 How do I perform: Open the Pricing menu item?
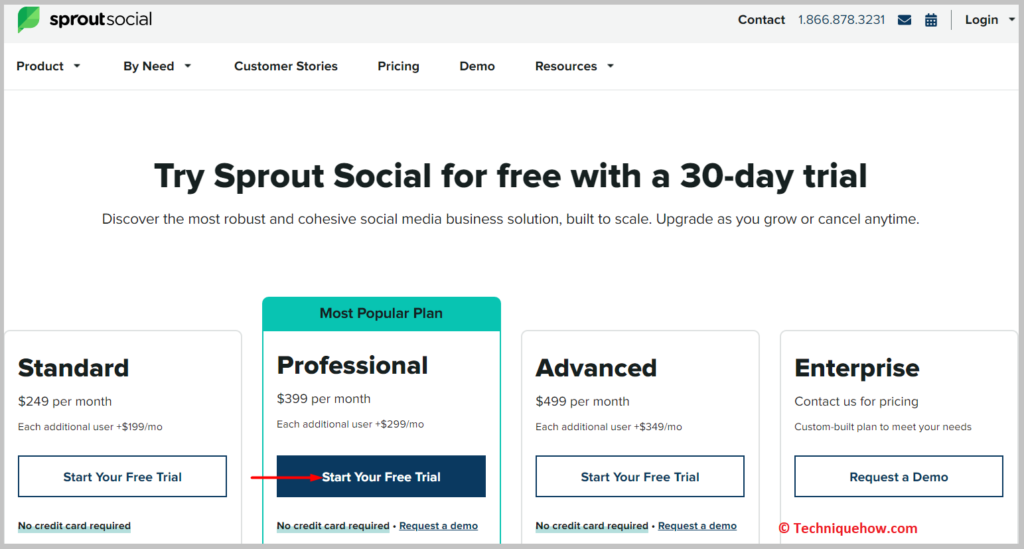coord(398,66)
